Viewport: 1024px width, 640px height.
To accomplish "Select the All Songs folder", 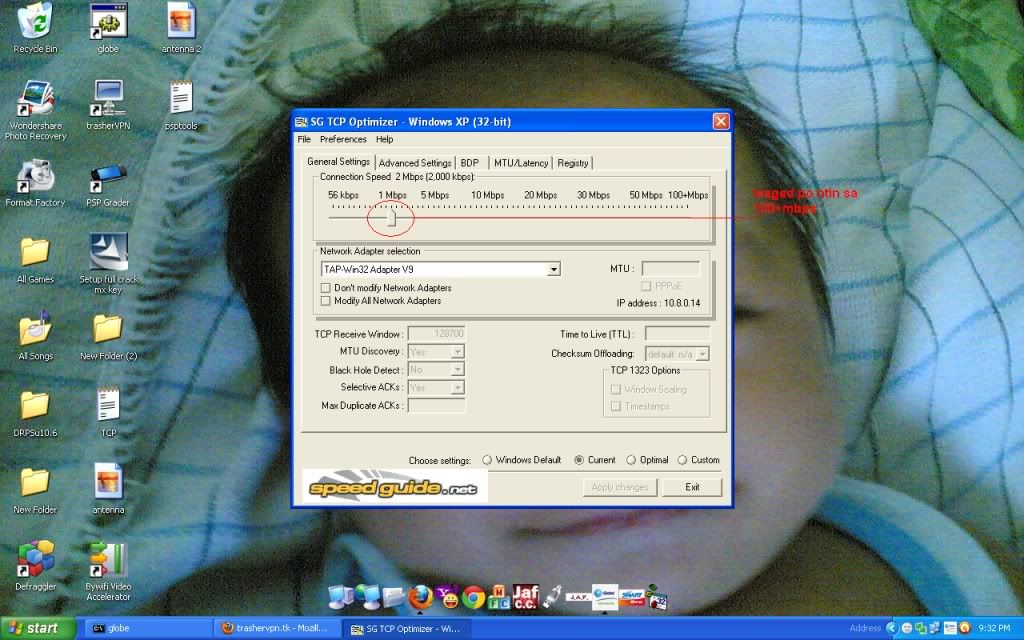I will [x=35, y=336].
